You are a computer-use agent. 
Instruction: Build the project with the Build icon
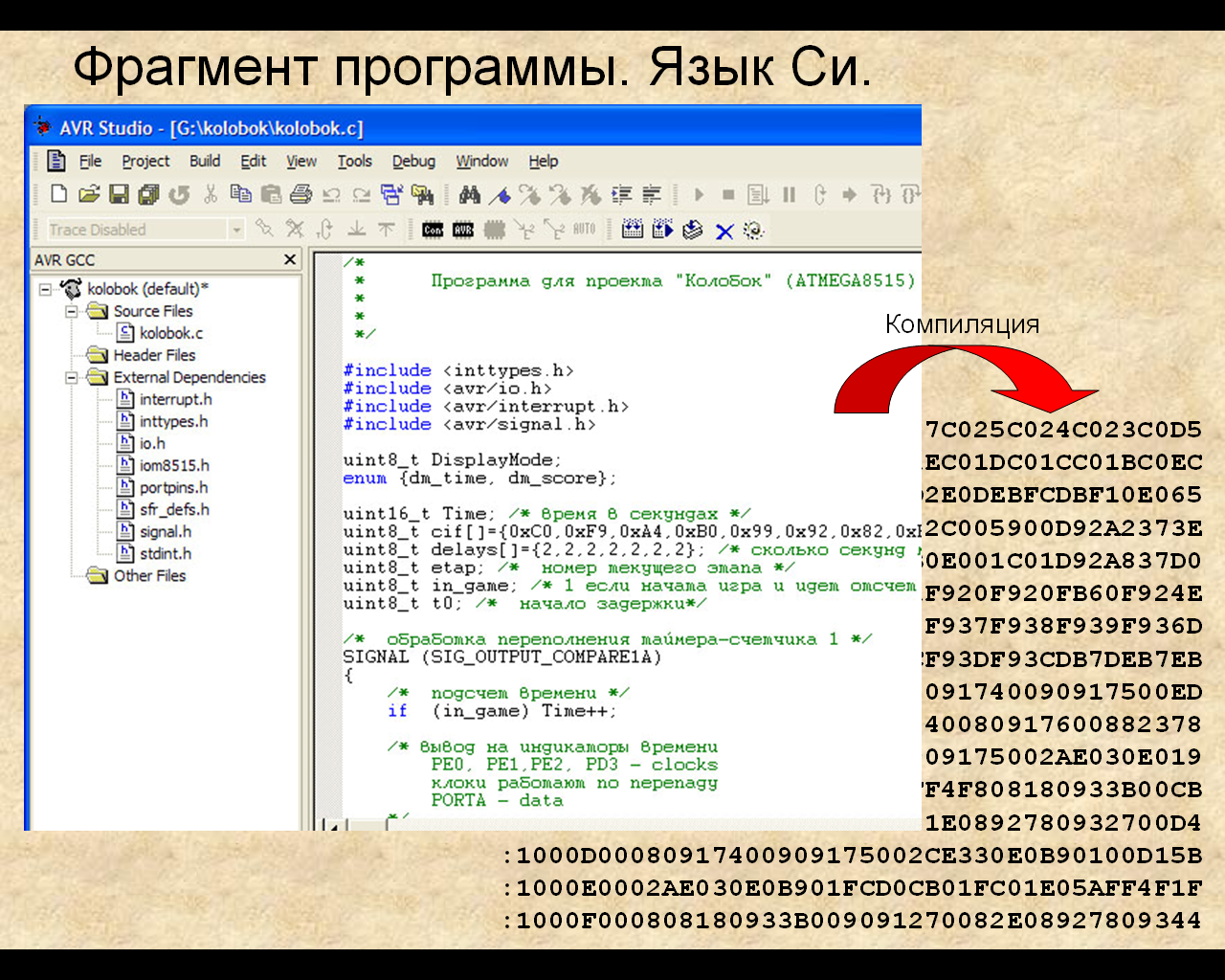click(x=633, y=229)
